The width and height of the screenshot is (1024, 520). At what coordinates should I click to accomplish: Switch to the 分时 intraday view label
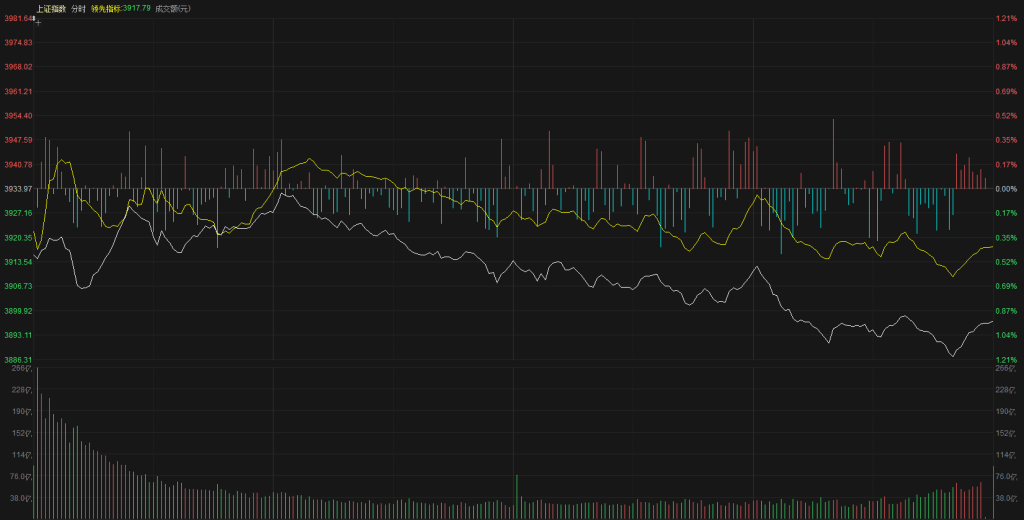click(78, 8)
